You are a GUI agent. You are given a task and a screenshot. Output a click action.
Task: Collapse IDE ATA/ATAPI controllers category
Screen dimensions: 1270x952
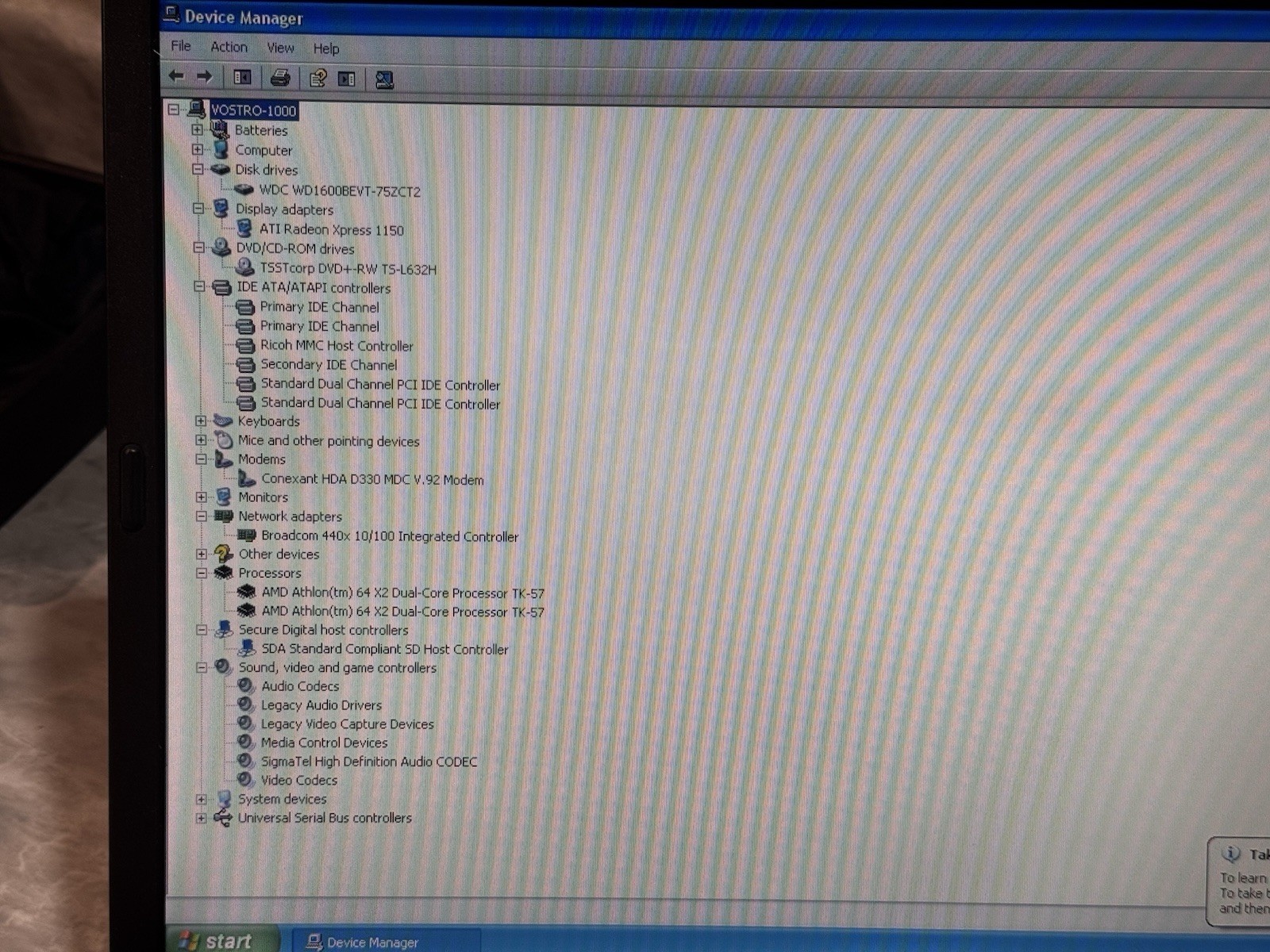[199, 286]
